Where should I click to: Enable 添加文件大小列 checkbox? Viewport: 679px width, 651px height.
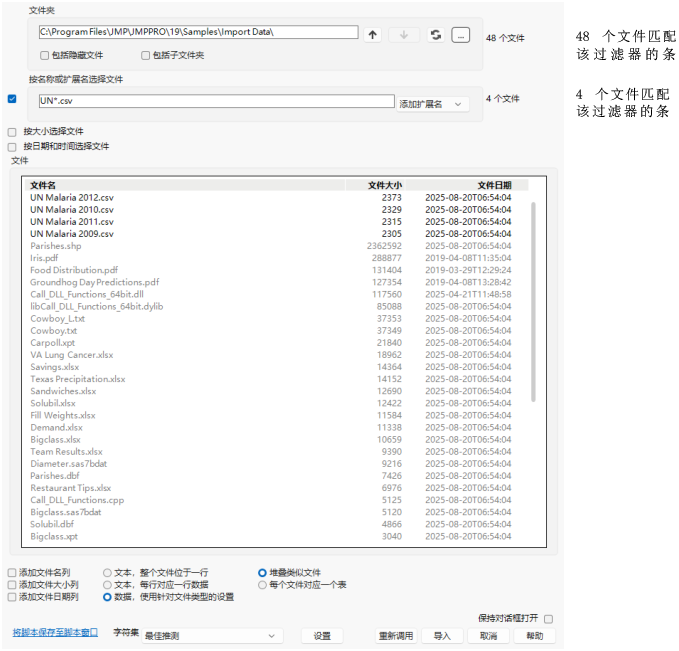coord(12,585)
